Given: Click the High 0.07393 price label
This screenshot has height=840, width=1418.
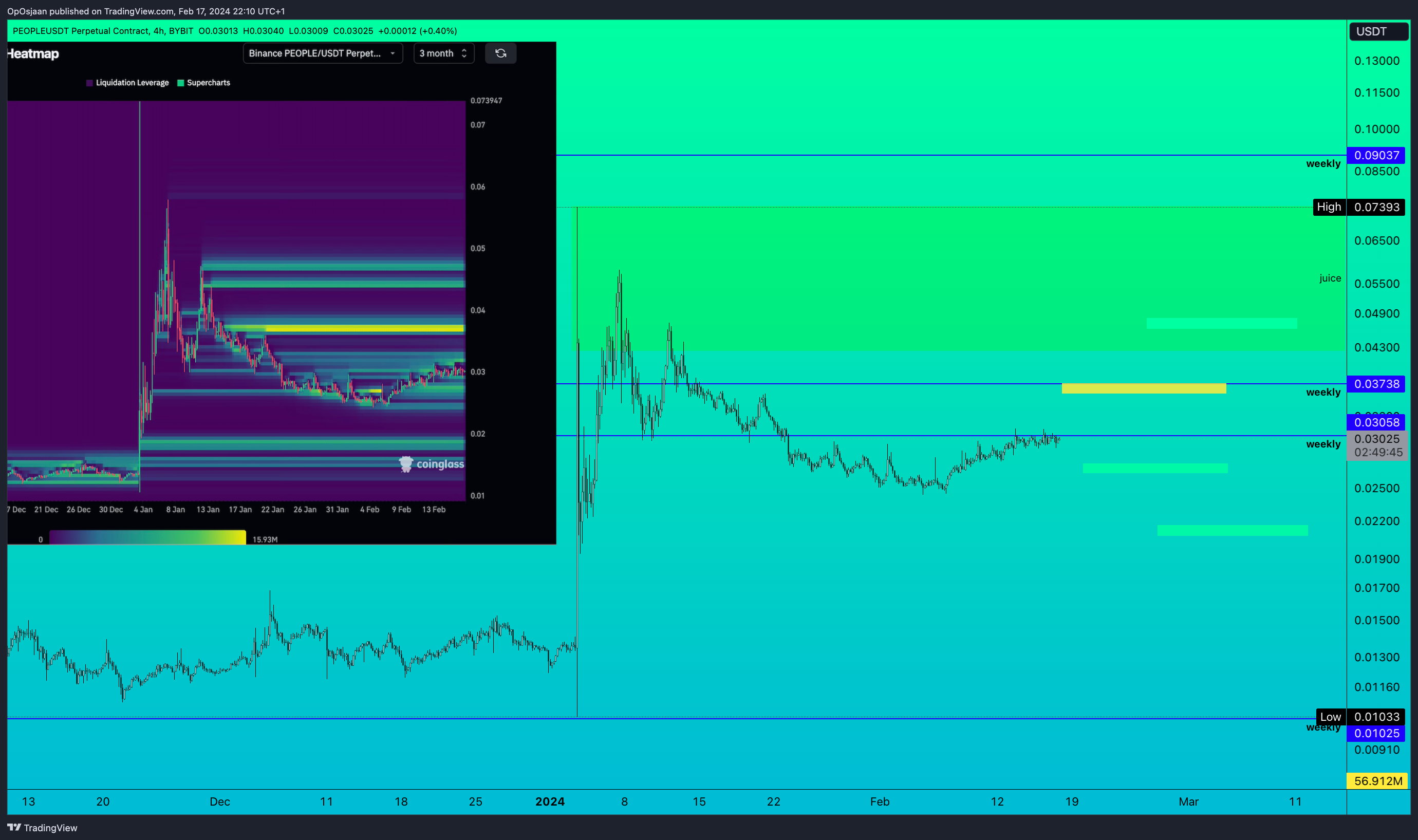Looking at the screenshot, I should pyautogui.click(x=1358, y=207).
